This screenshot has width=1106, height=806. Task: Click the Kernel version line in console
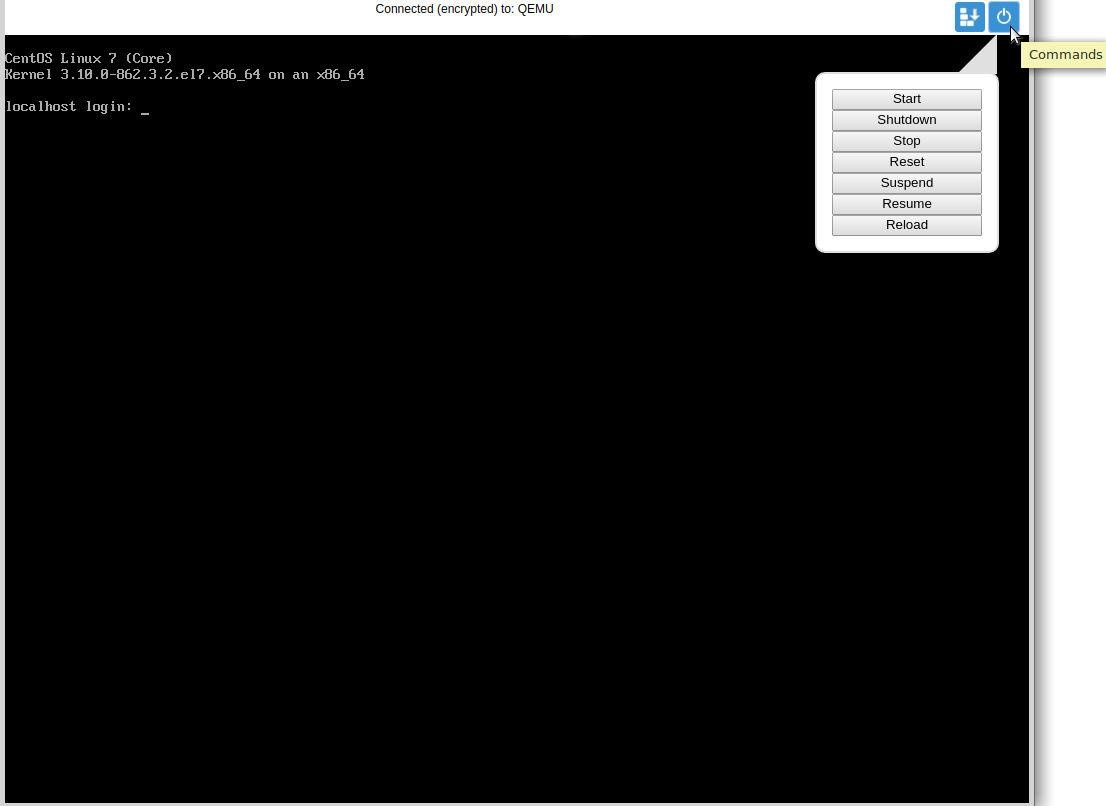point(185,75)
